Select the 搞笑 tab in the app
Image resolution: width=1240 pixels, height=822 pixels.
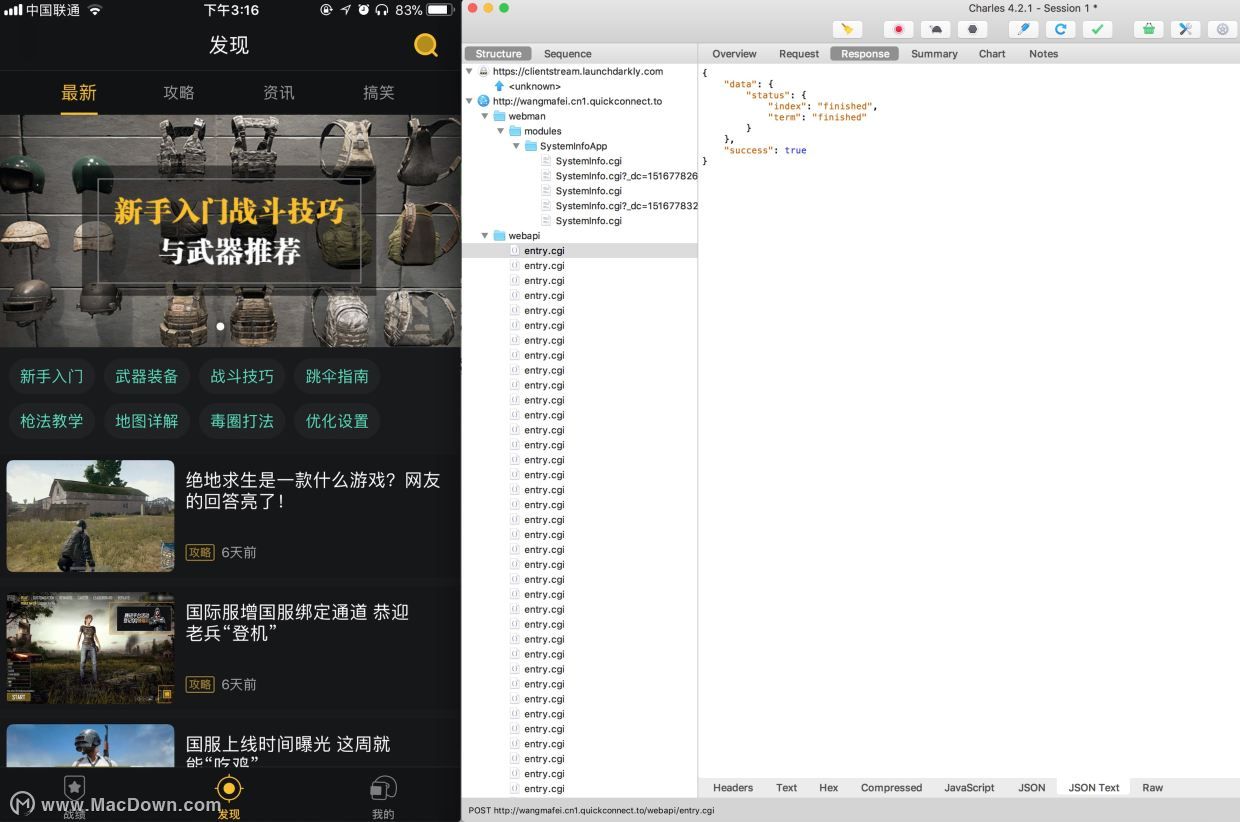point(379,93)
